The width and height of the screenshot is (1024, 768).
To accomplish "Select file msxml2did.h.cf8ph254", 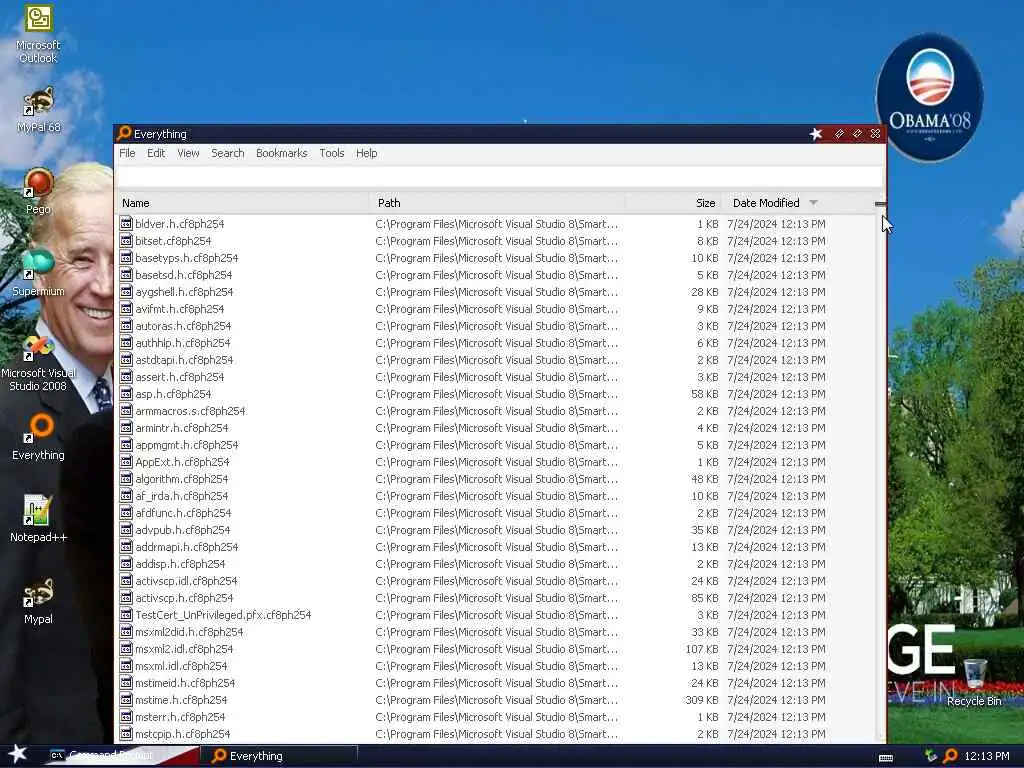I will 189,632.
